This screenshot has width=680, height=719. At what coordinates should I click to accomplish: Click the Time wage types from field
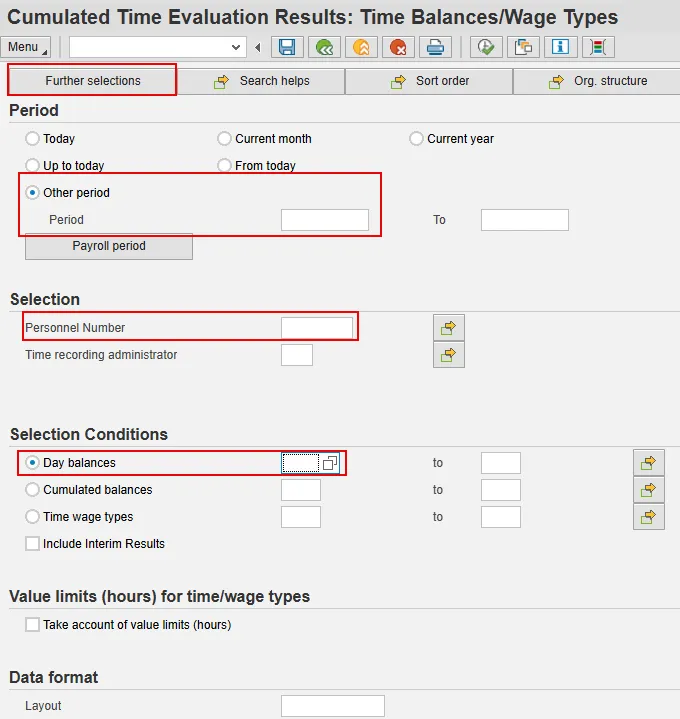coord(301,517)
